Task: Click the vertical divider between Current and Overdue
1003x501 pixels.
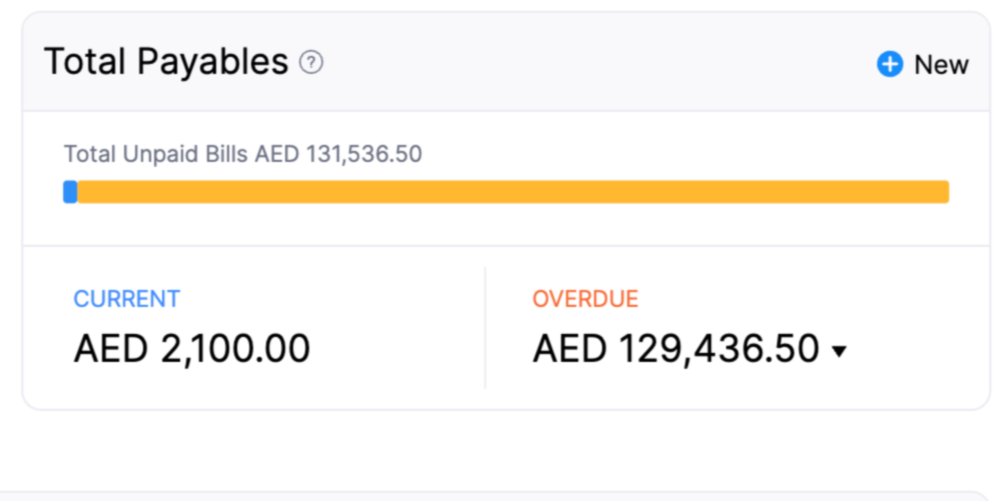Action: click(485, 328)
